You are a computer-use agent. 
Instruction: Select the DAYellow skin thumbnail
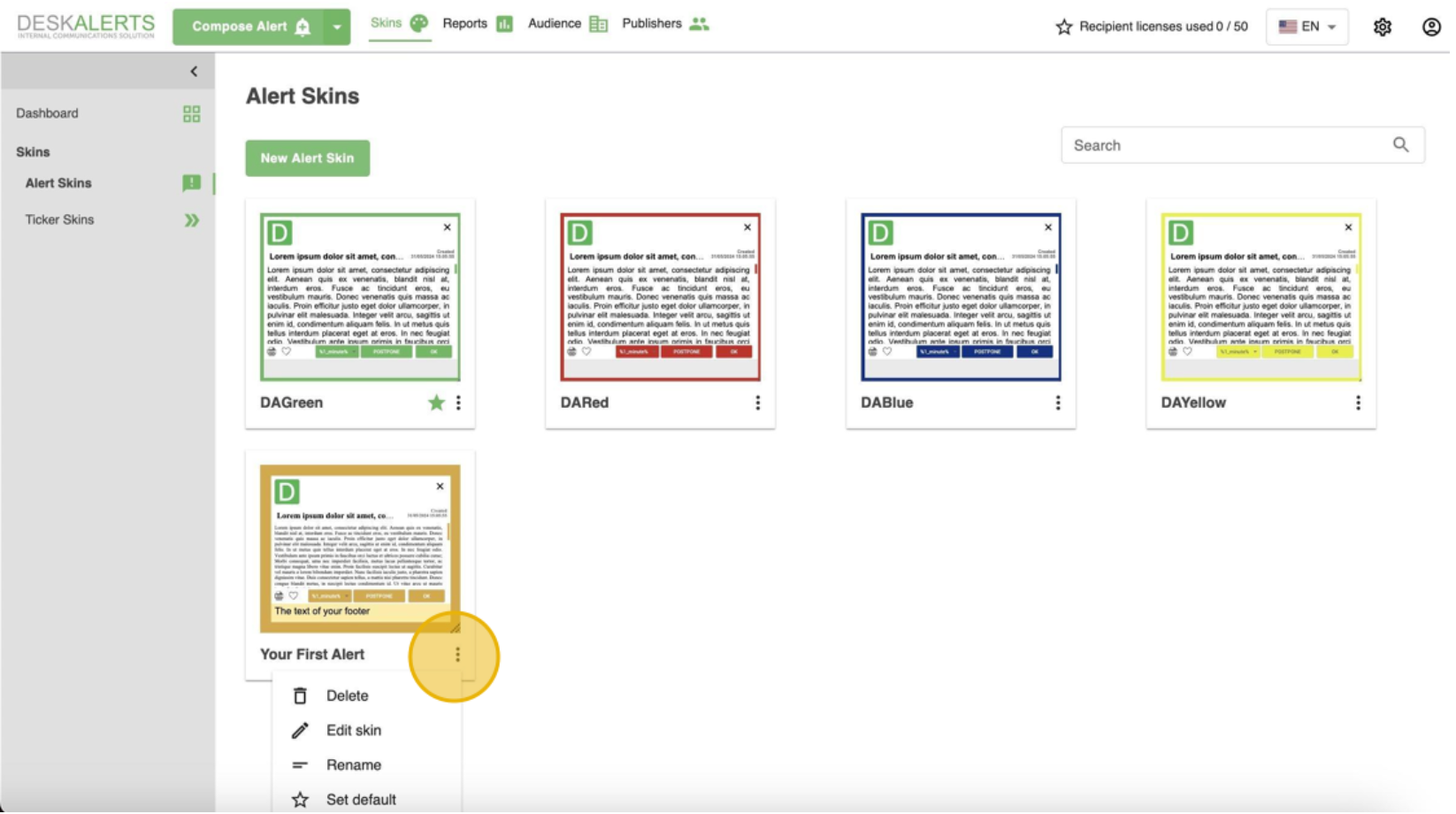1261,297
